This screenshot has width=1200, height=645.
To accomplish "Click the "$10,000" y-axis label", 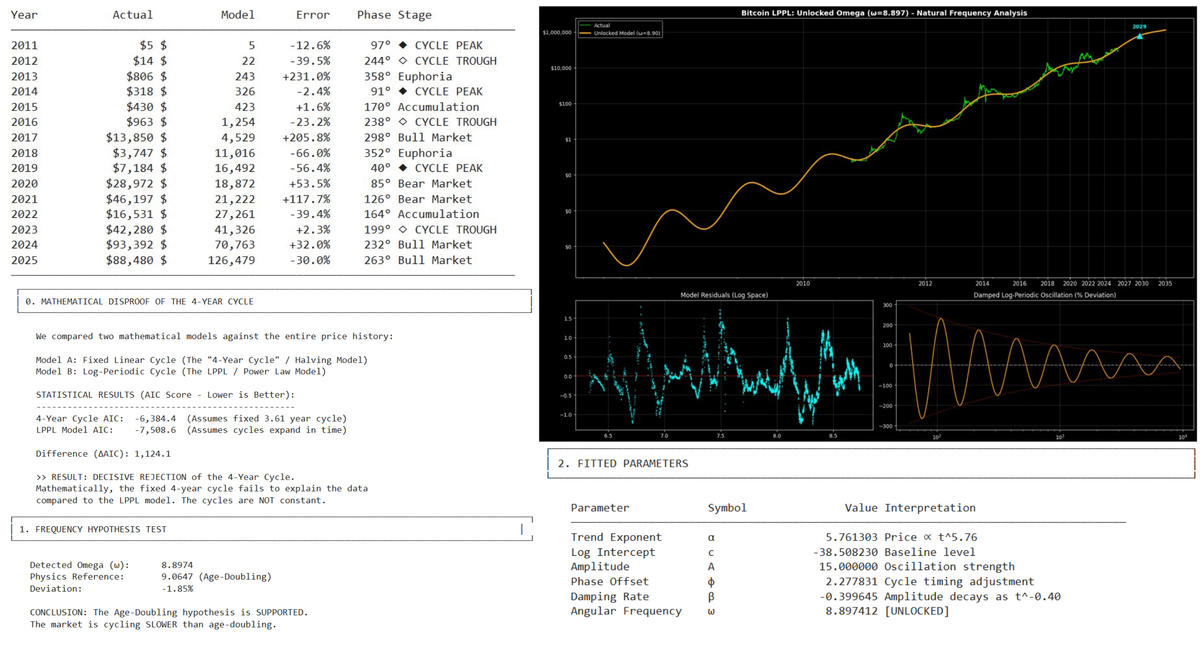I will pyautogui.click(x=561, y=68).
